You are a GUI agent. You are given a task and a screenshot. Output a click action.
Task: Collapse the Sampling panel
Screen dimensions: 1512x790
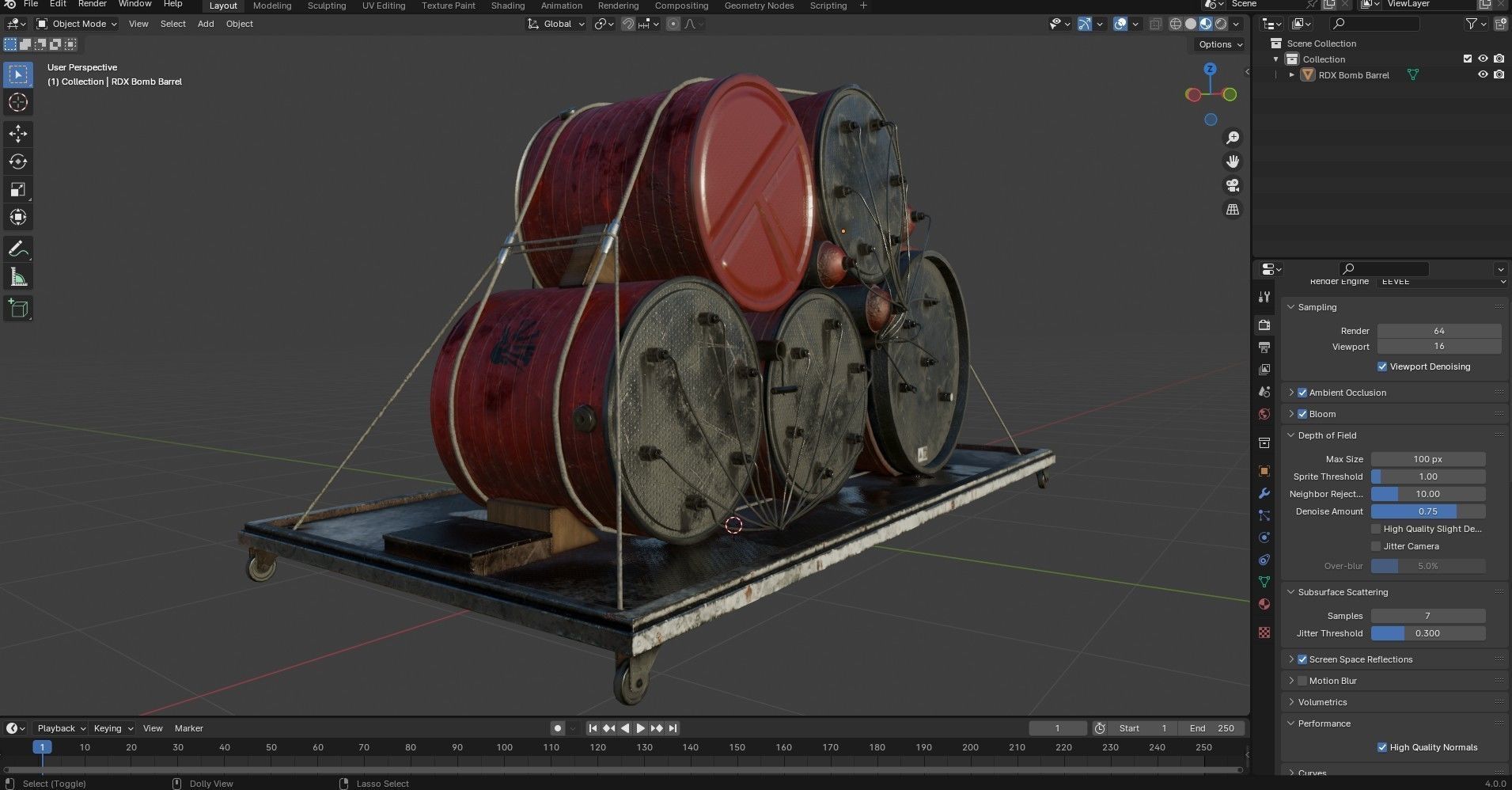click(x=1291, y=307)
